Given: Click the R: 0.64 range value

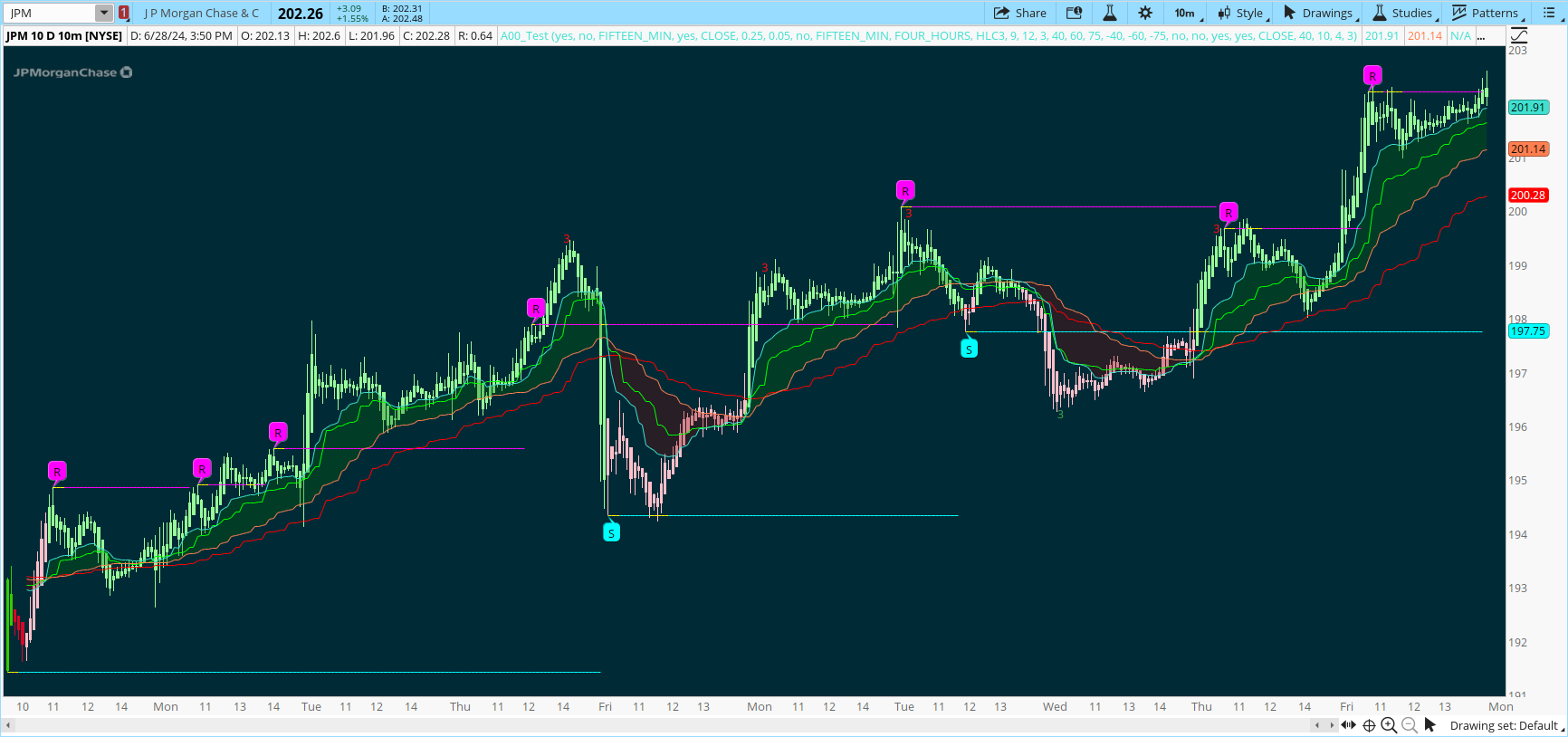Looking at the screenshot, I should click(475, 36).
